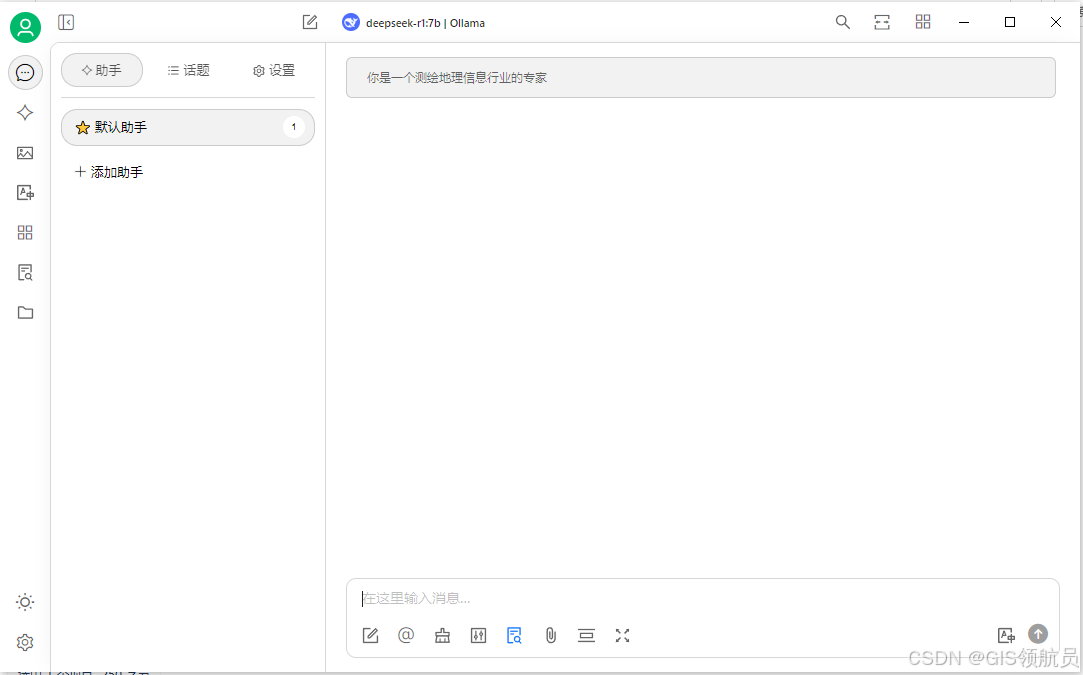Open the user avatar profile
Viewport: 1083px width, 675px height.
(26, 28)
